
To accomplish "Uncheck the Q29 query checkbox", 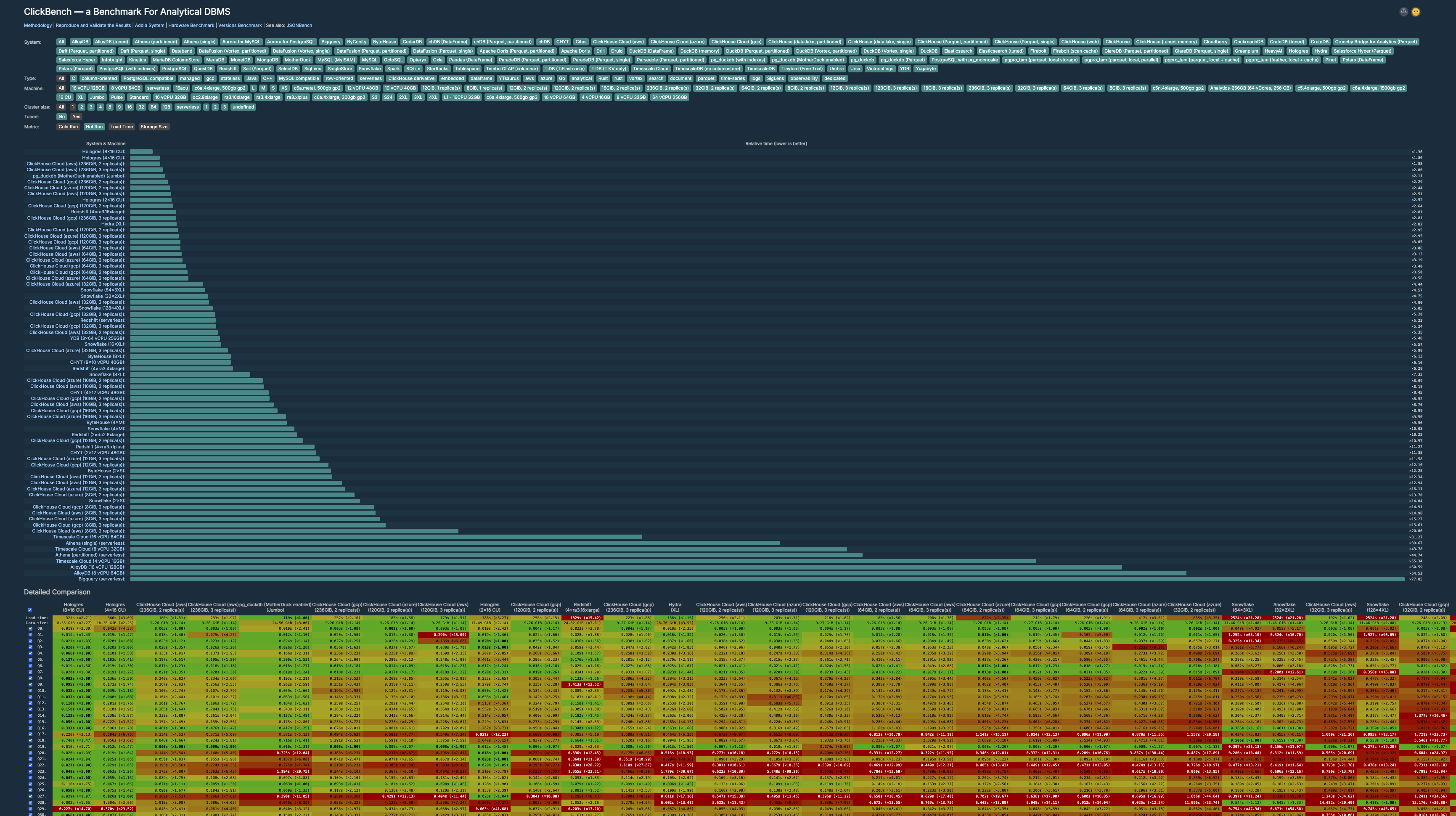I will (x=31, y=809).
